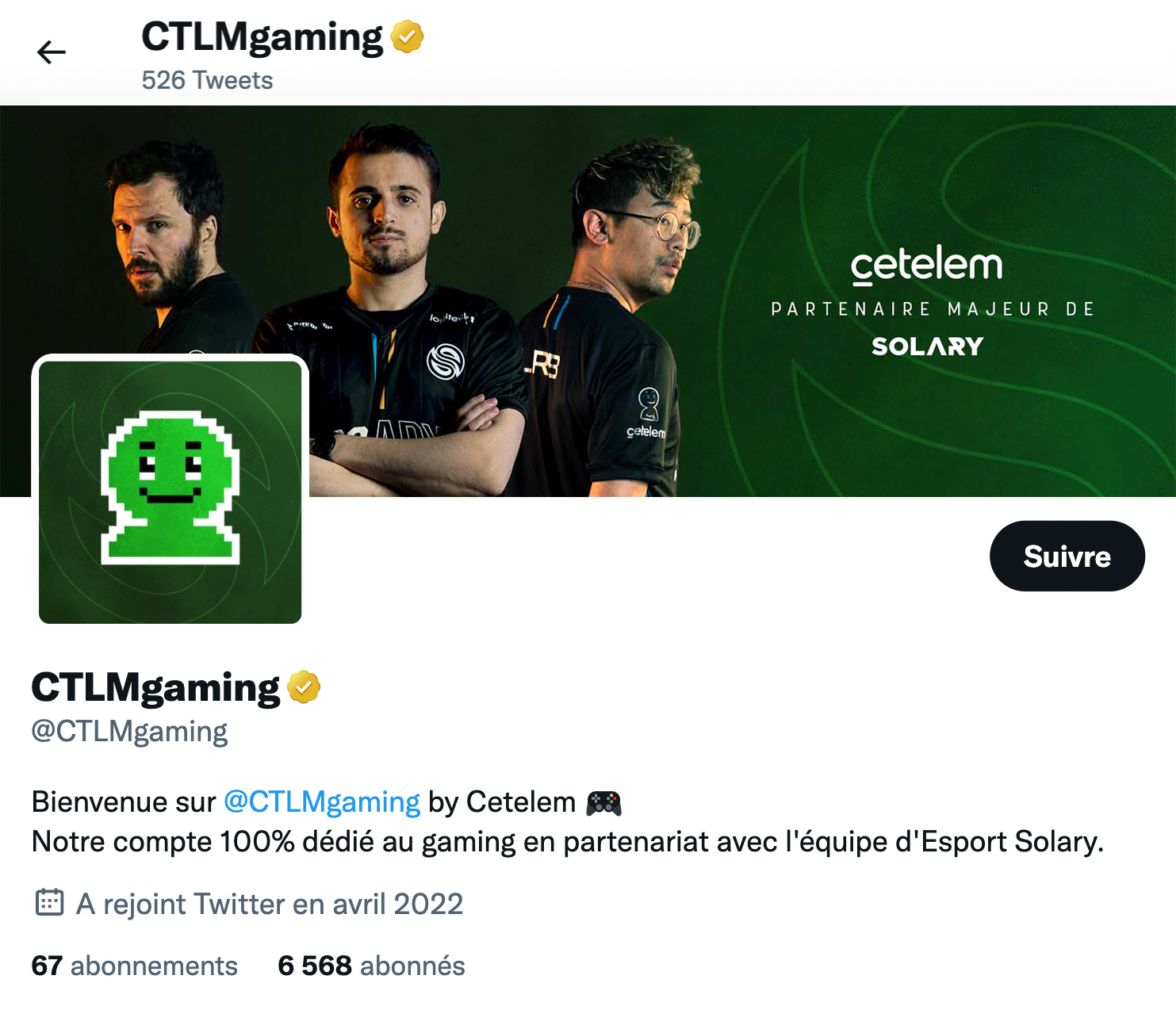This screenshot has height=1029, width=1176.
Task: Open the Cetelem Solary banner image
Action: (588, 301)
